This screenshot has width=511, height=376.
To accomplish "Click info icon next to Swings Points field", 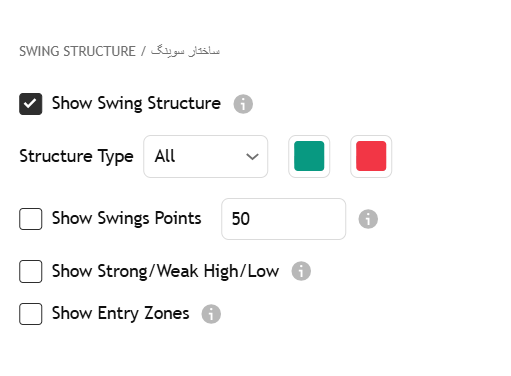I will coord(368,219).
